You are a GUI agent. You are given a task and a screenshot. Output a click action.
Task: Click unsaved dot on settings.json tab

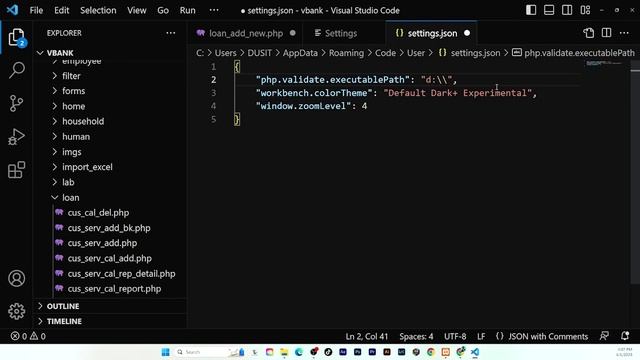(x=467, y=33)
